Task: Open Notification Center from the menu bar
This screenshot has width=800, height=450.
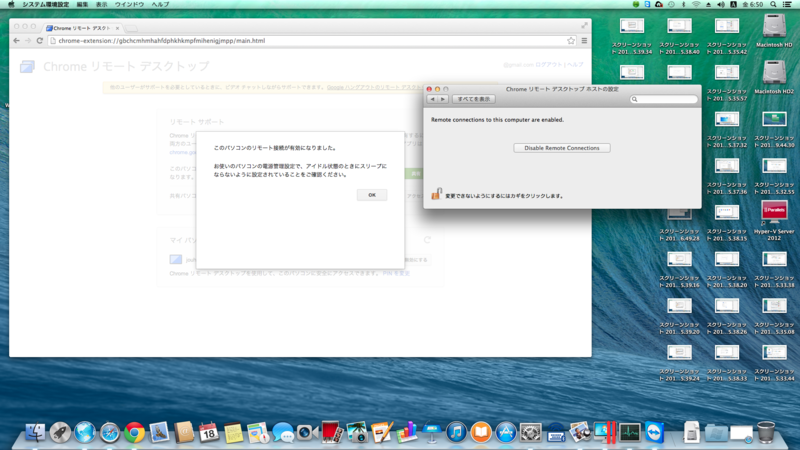Action: pyautogui.click(x=787, y=4)
